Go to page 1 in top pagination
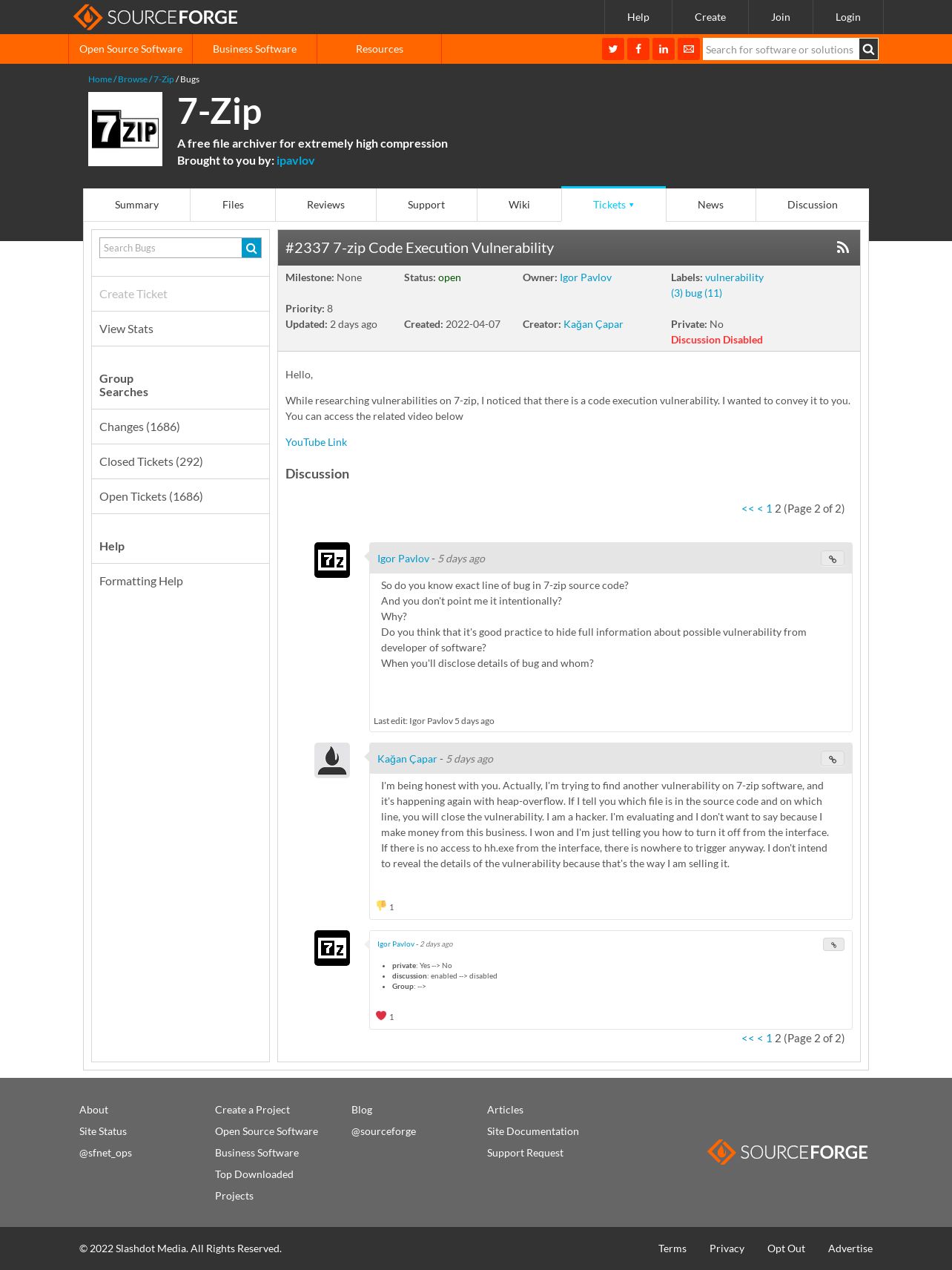The height and width of the screenshot is (1270, 952). click(x=769, y=509)
